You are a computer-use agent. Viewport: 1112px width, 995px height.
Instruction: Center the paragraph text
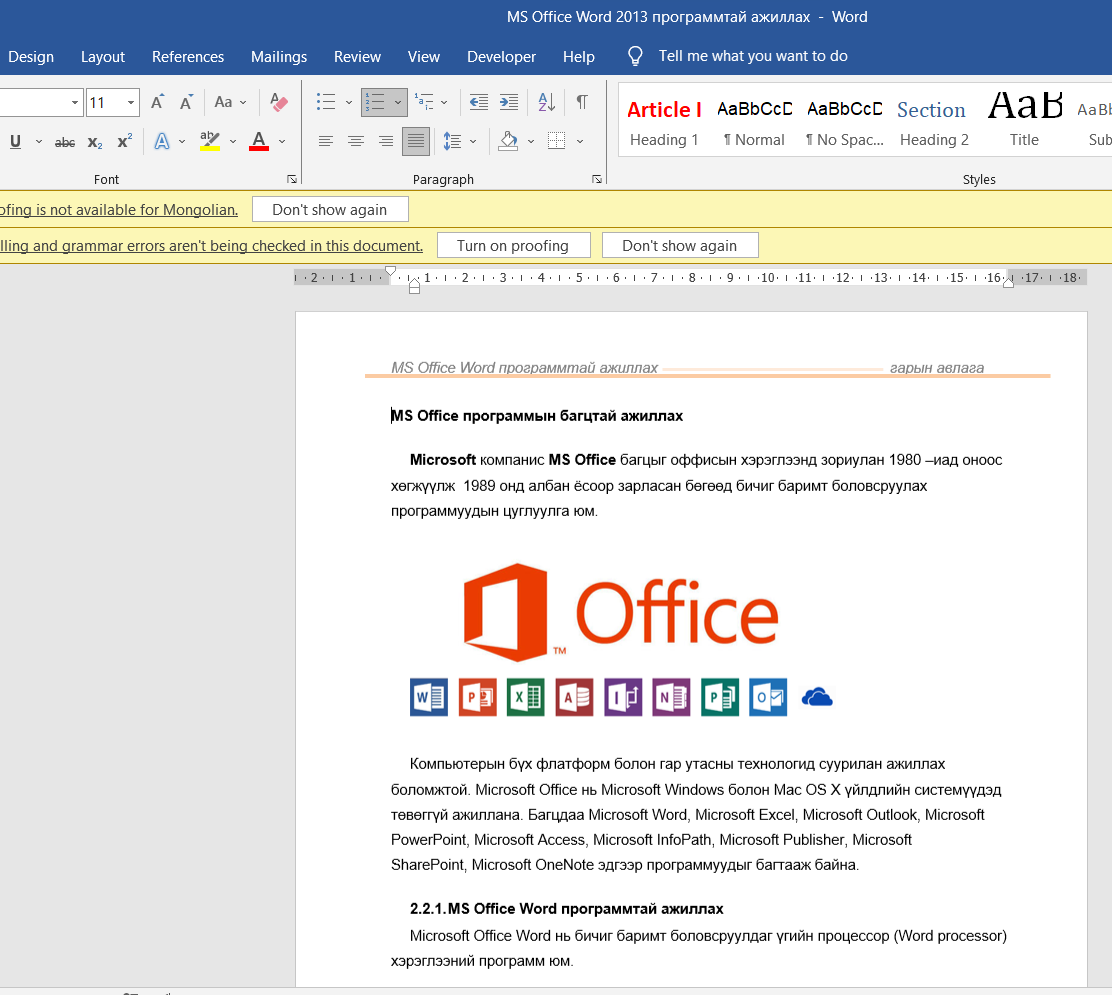pyautogui.click(x=355, y=141)
